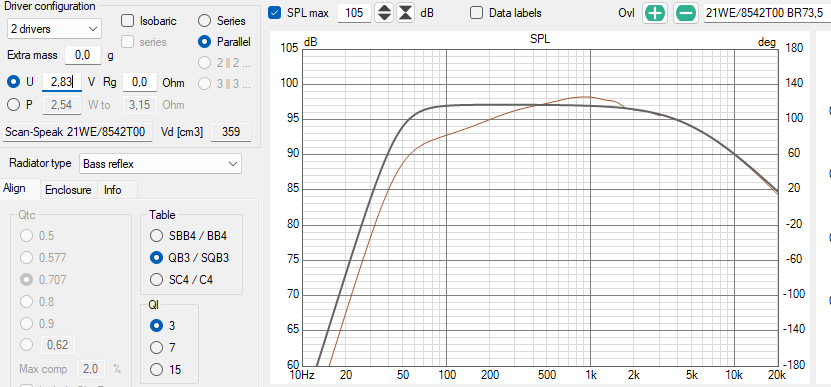Click the green plus overlay add icon
The height and width of the screenshot is (387, 831).
[655, 13]
